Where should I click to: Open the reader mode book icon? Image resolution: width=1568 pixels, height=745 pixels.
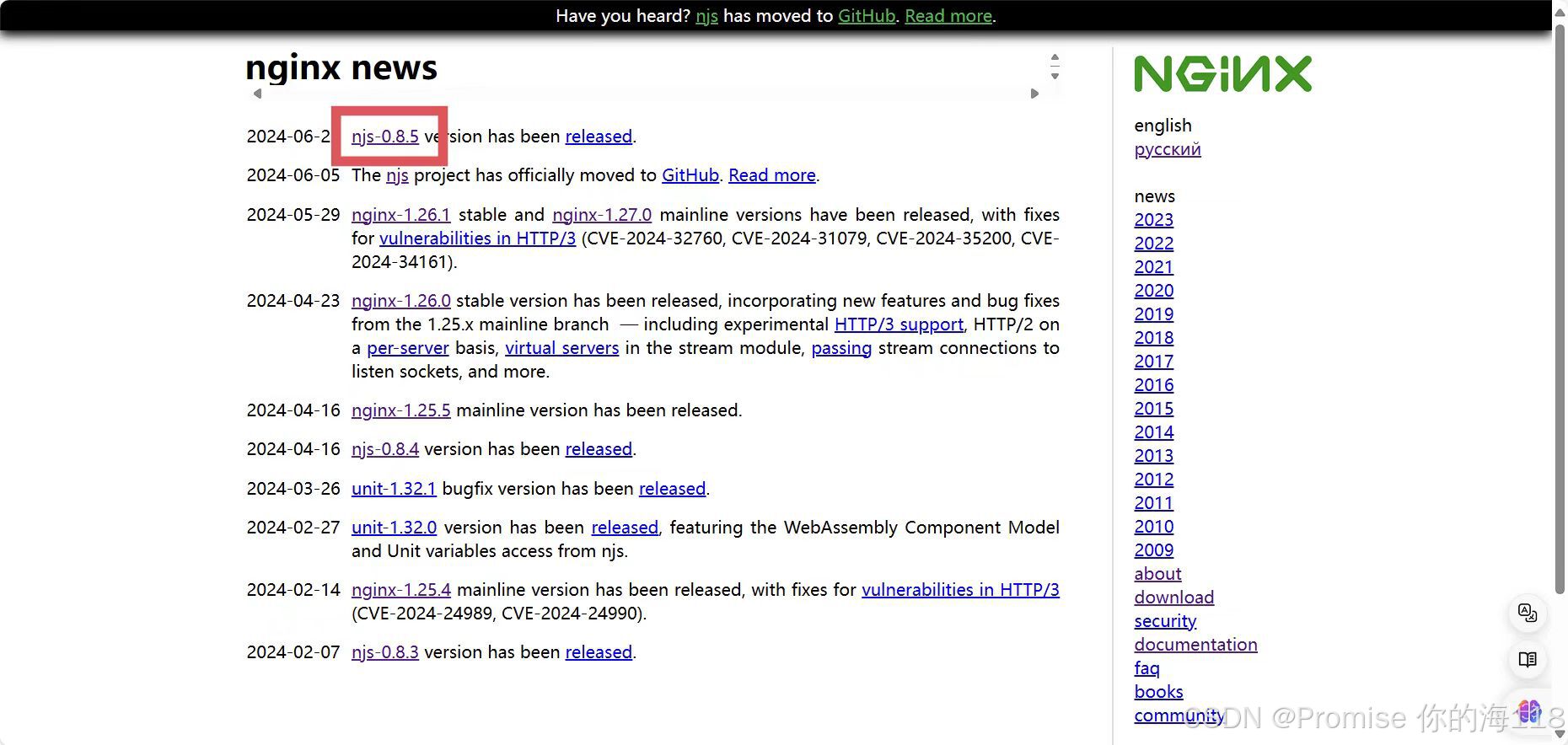tap(1528, 659)
